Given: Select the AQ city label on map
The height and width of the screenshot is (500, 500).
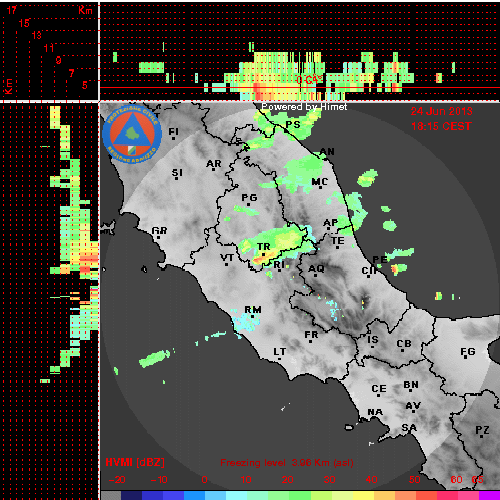Looking at the screenshot, I should point(316,269).
